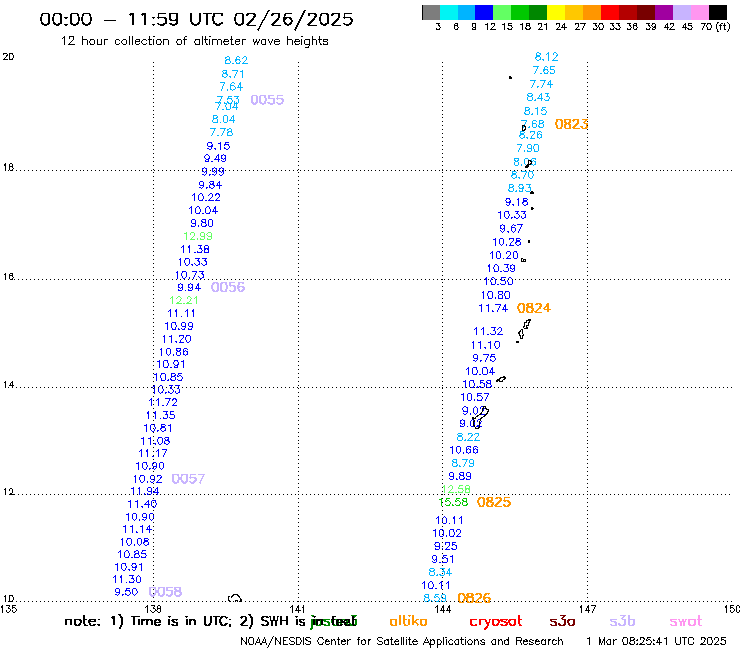
Task: Click the latitude axis label '18'
Action: tap(8, 168)
